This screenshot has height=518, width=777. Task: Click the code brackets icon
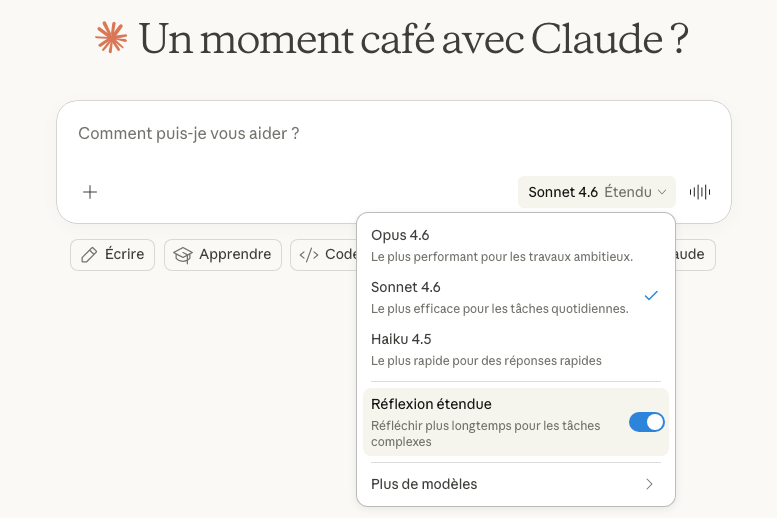click(309, 255)
